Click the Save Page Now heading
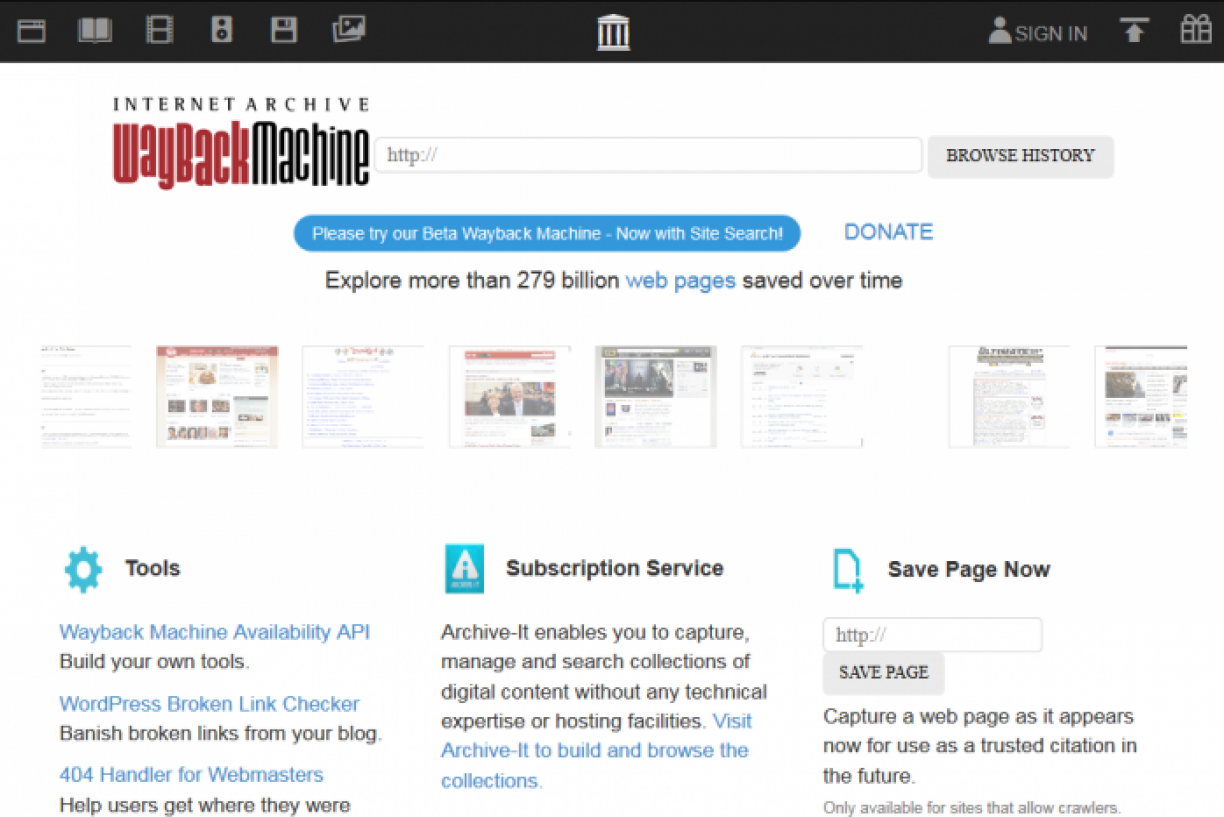 coord(969,570)
